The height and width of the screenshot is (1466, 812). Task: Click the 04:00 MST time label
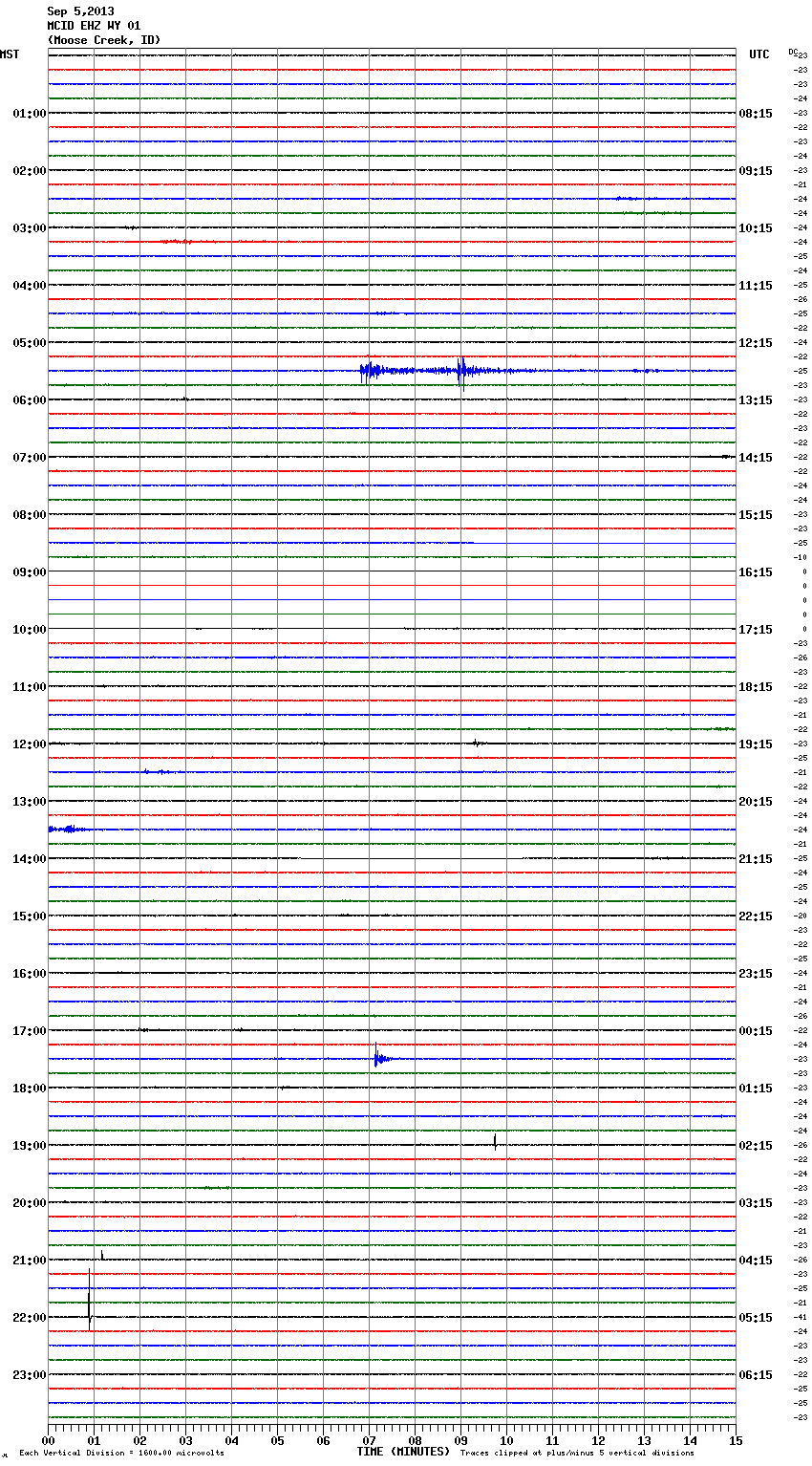(x=29, y=286)
